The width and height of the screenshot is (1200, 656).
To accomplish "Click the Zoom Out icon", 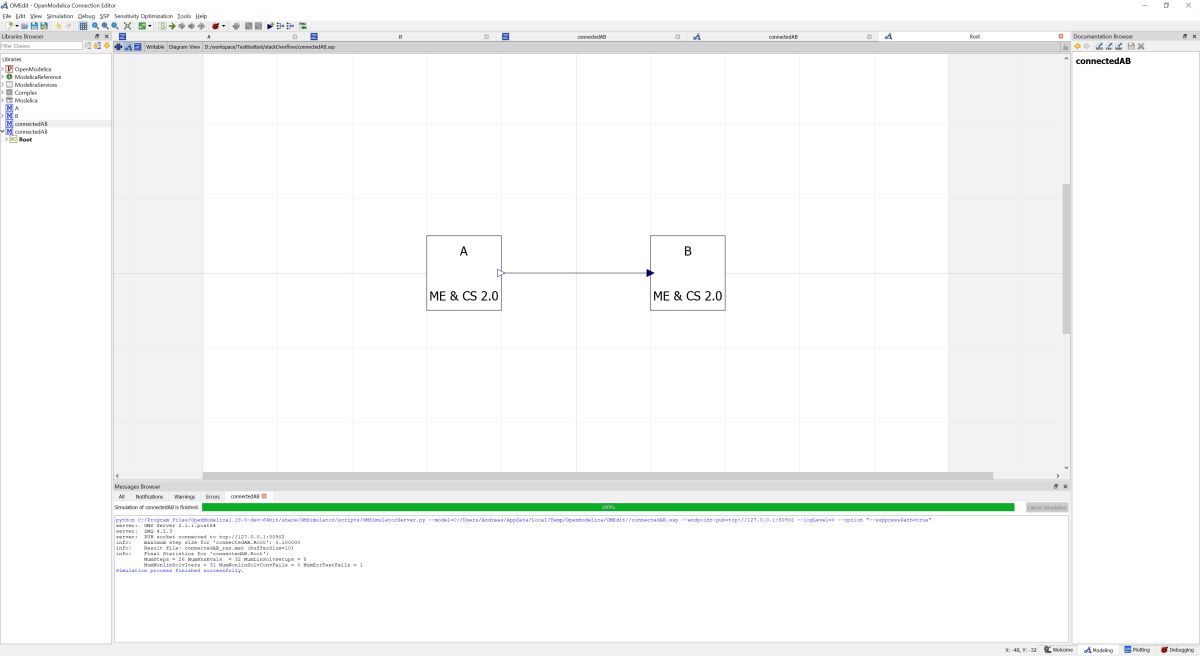I will tap(115, 26).
